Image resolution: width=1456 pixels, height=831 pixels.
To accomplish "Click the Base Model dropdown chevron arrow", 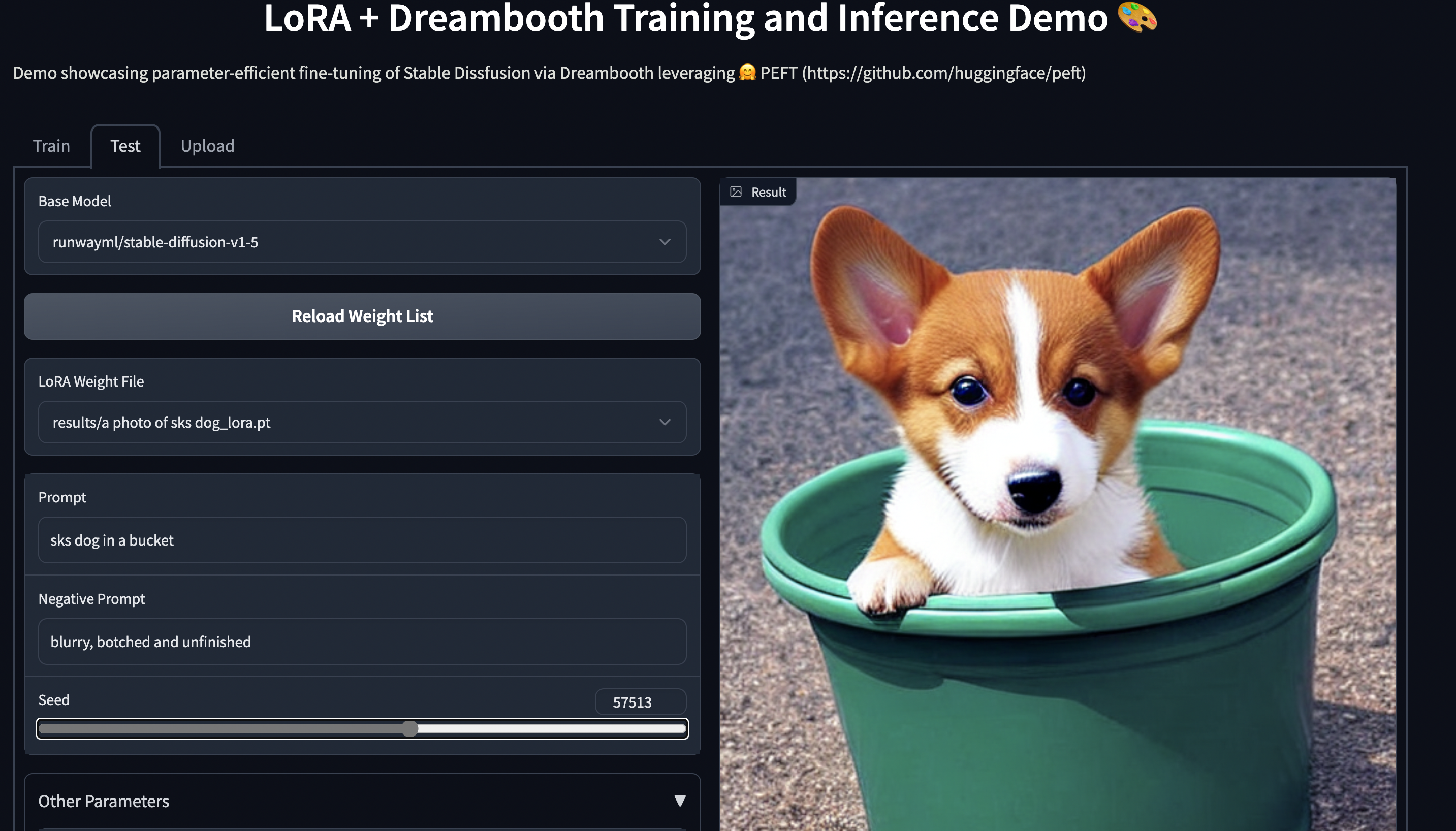I will point(665,242).
